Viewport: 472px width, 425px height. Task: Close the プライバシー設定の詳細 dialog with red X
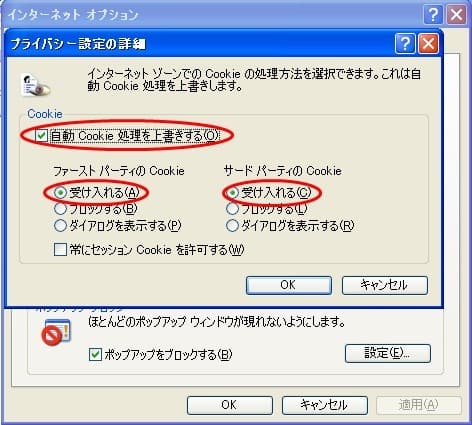[x=428, y=43]
